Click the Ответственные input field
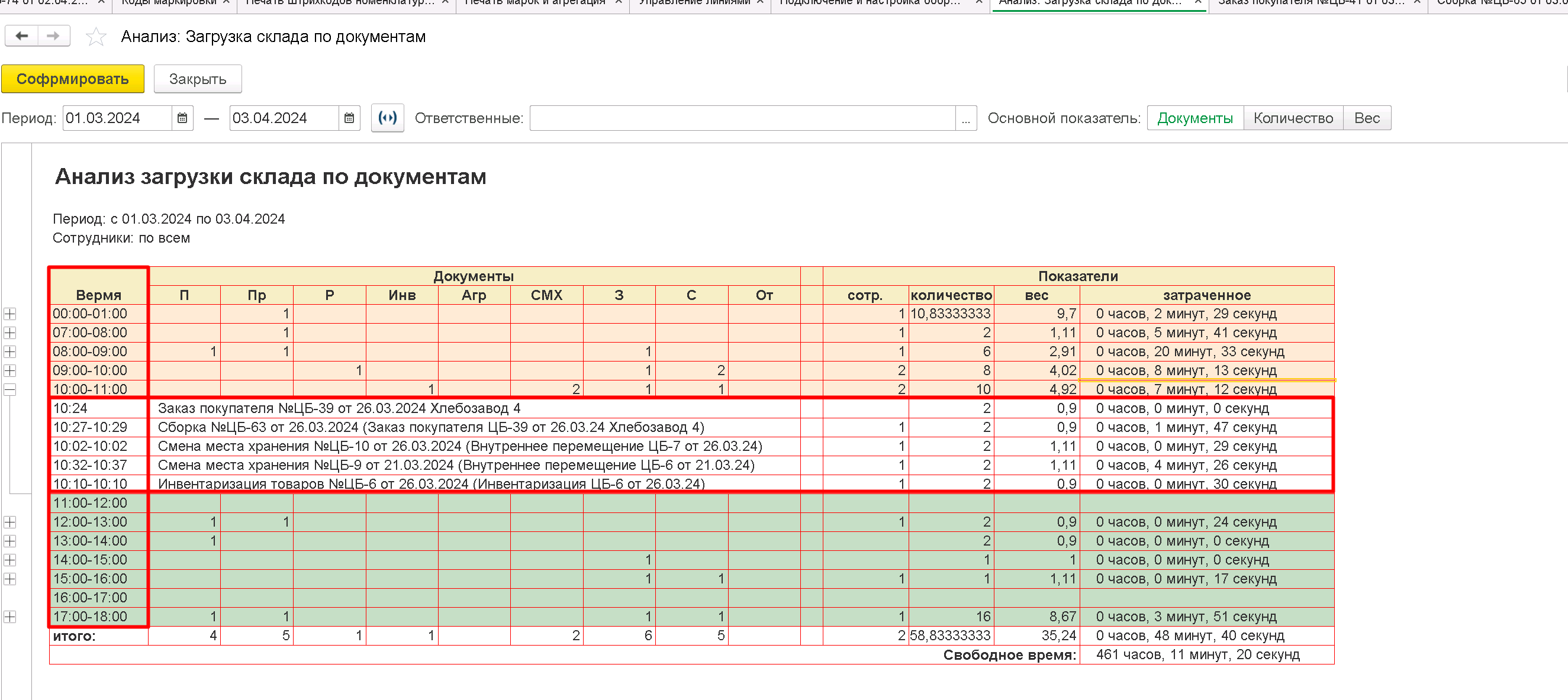 click(x=743, y=118)
